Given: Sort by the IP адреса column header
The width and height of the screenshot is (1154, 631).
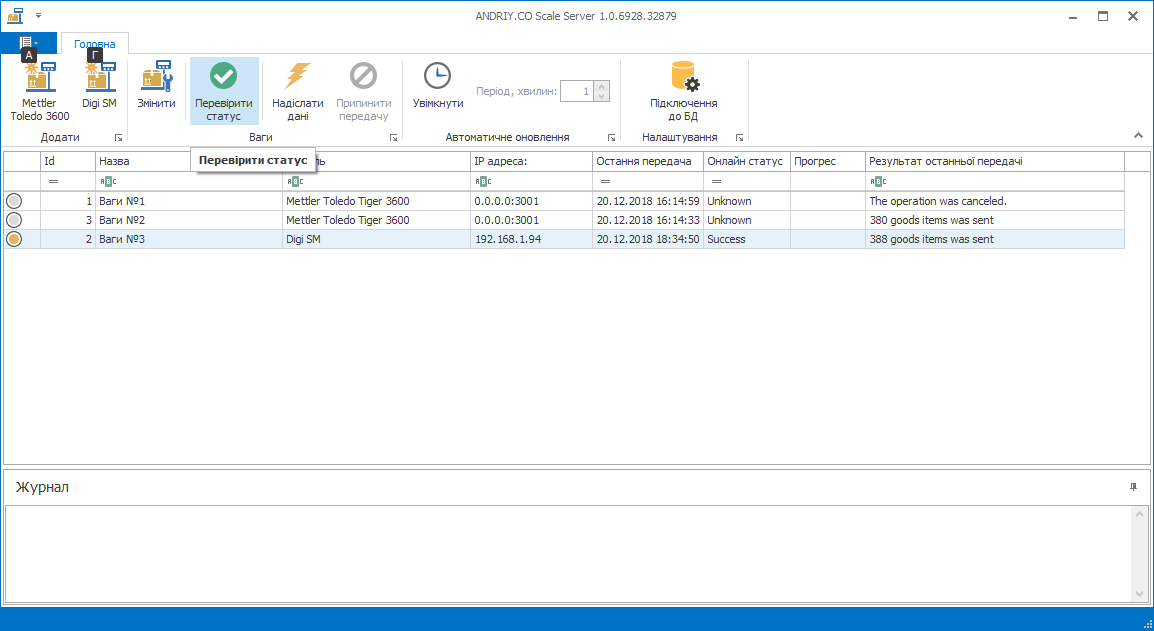Looking at the screenshot, I should pos(531,161).
